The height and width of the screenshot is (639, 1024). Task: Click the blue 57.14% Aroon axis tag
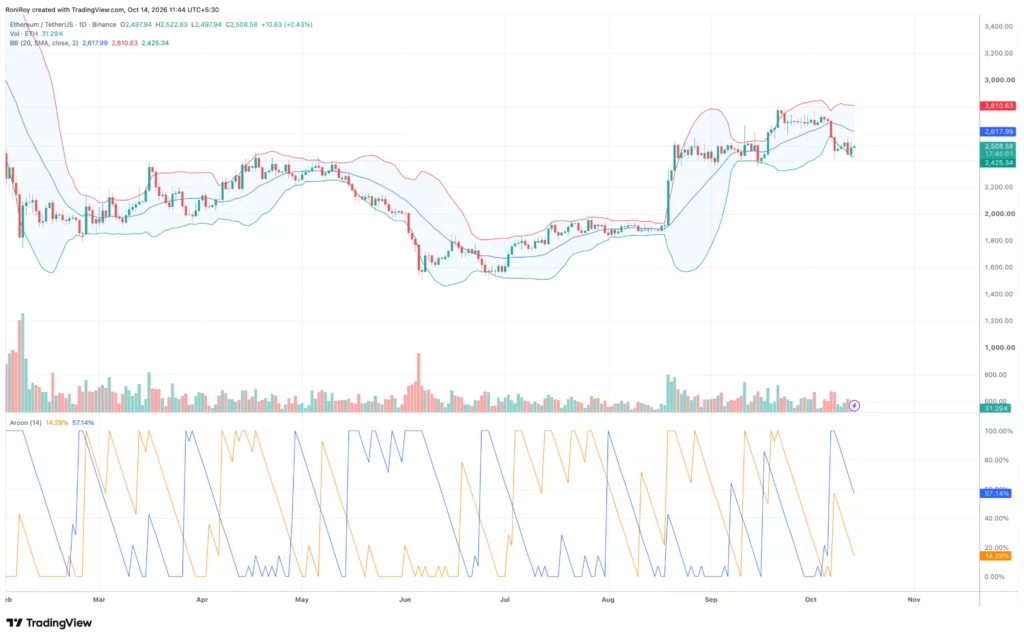pos(996,493)
